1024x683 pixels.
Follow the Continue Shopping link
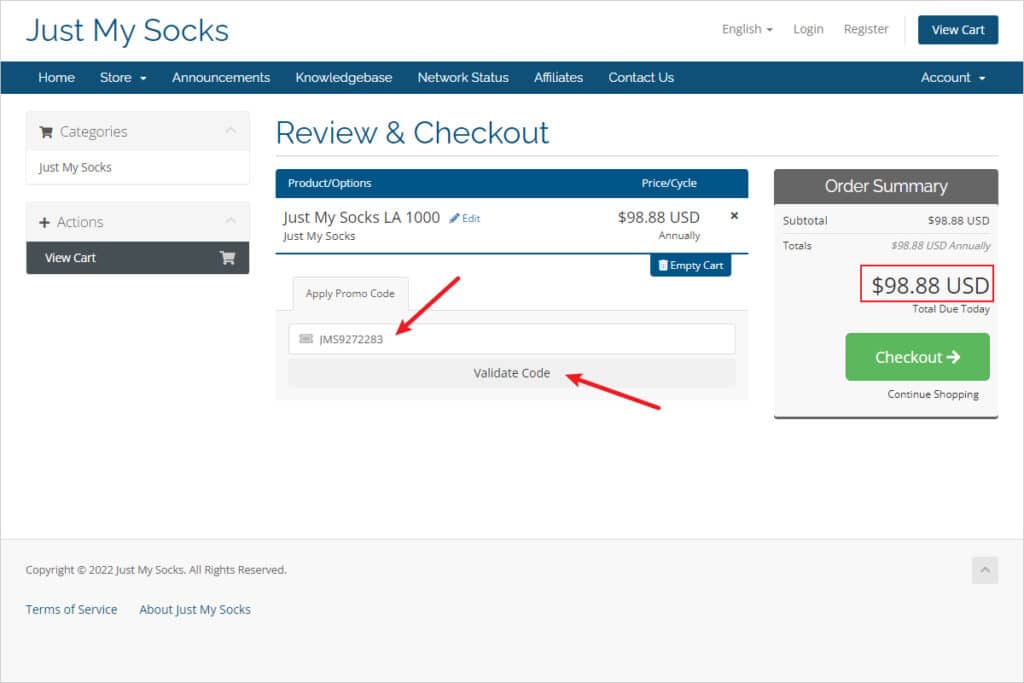[933, 394]
